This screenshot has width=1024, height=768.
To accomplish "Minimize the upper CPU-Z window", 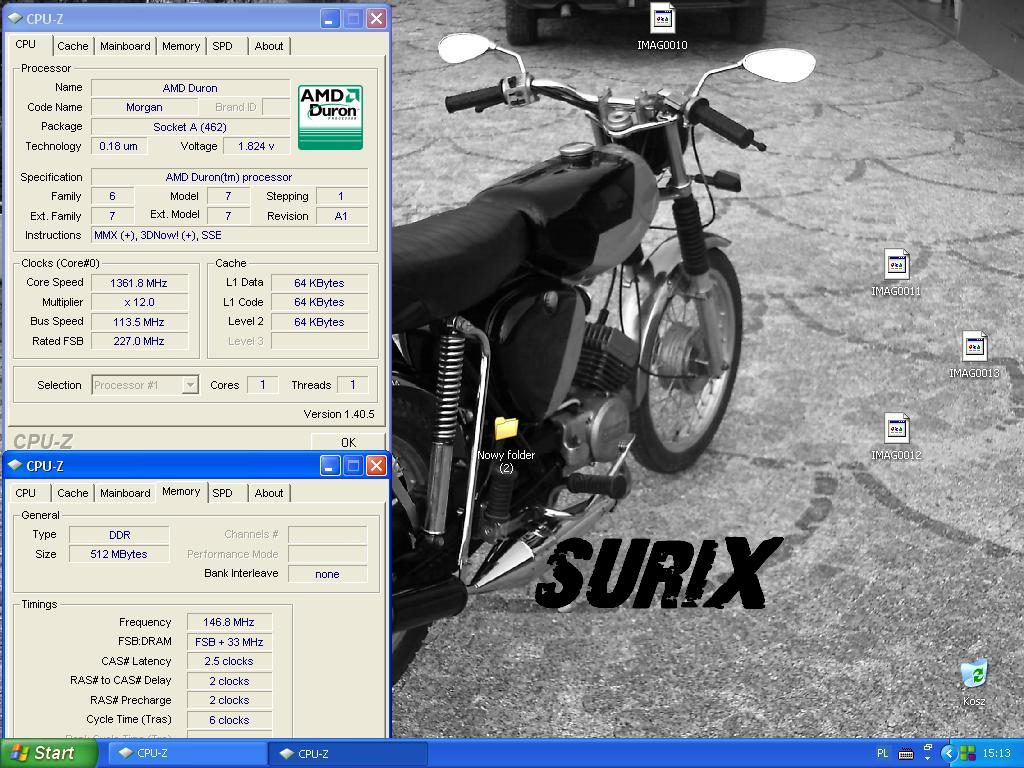I will [329, 18].
